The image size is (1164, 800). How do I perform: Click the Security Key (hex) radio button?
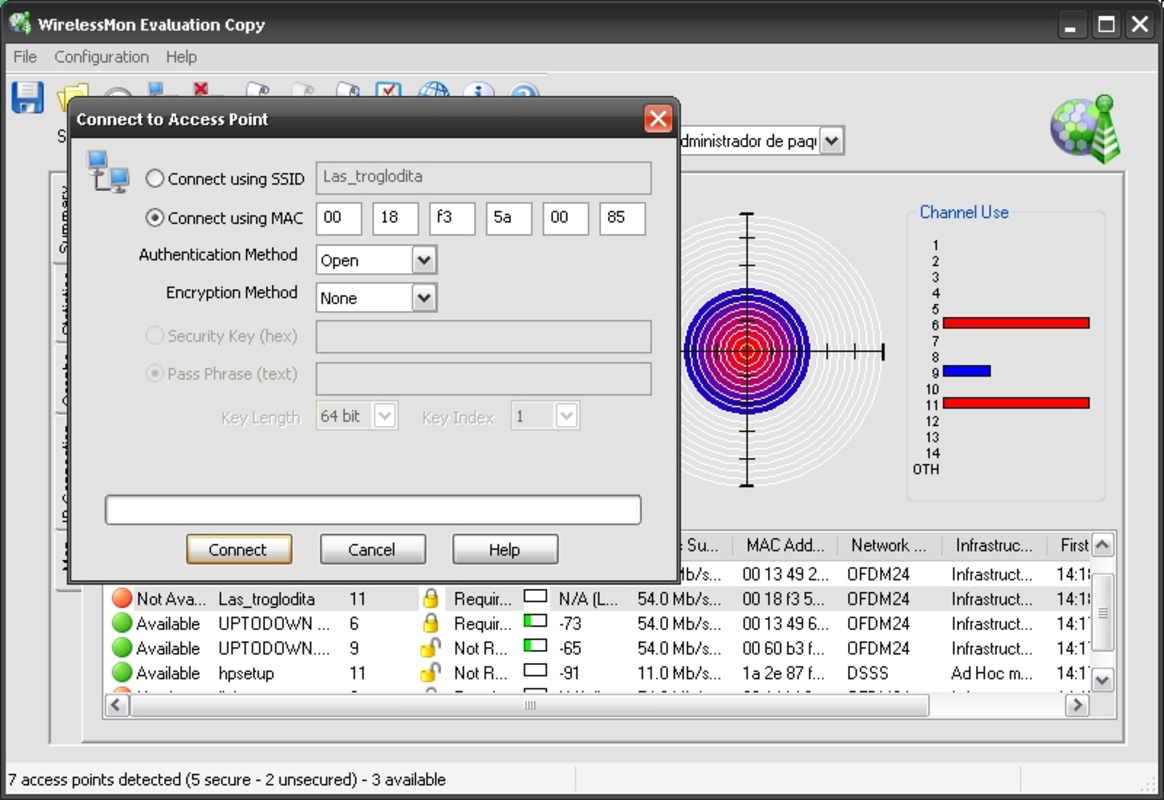(154, 335)
